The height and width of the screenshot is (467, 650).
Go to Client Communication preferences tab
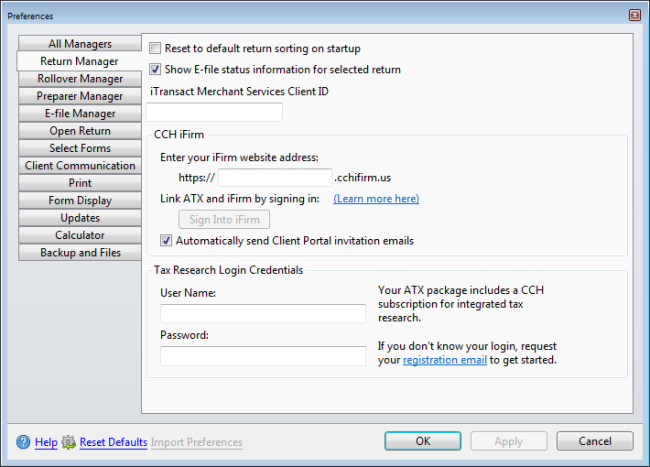click(80, 166)
